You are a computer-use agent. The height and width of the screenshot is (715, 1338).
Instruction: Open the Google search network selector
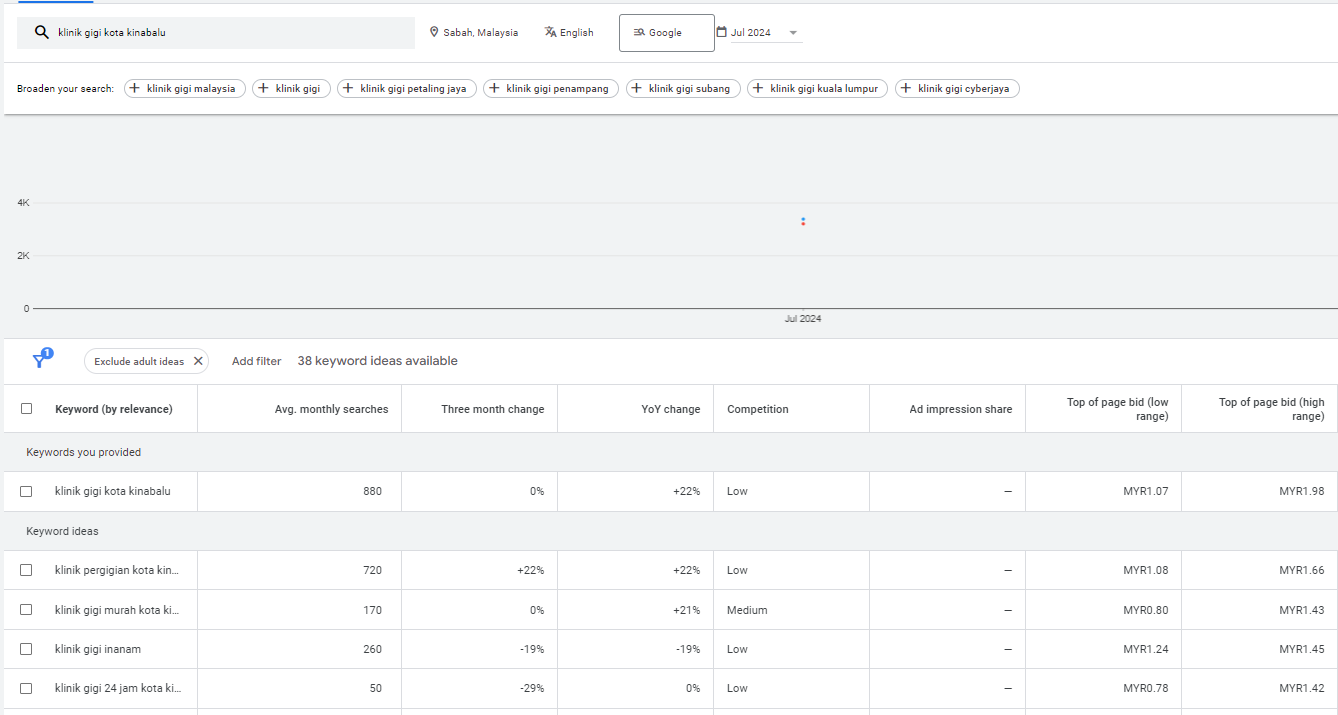(x=666, y=33)
